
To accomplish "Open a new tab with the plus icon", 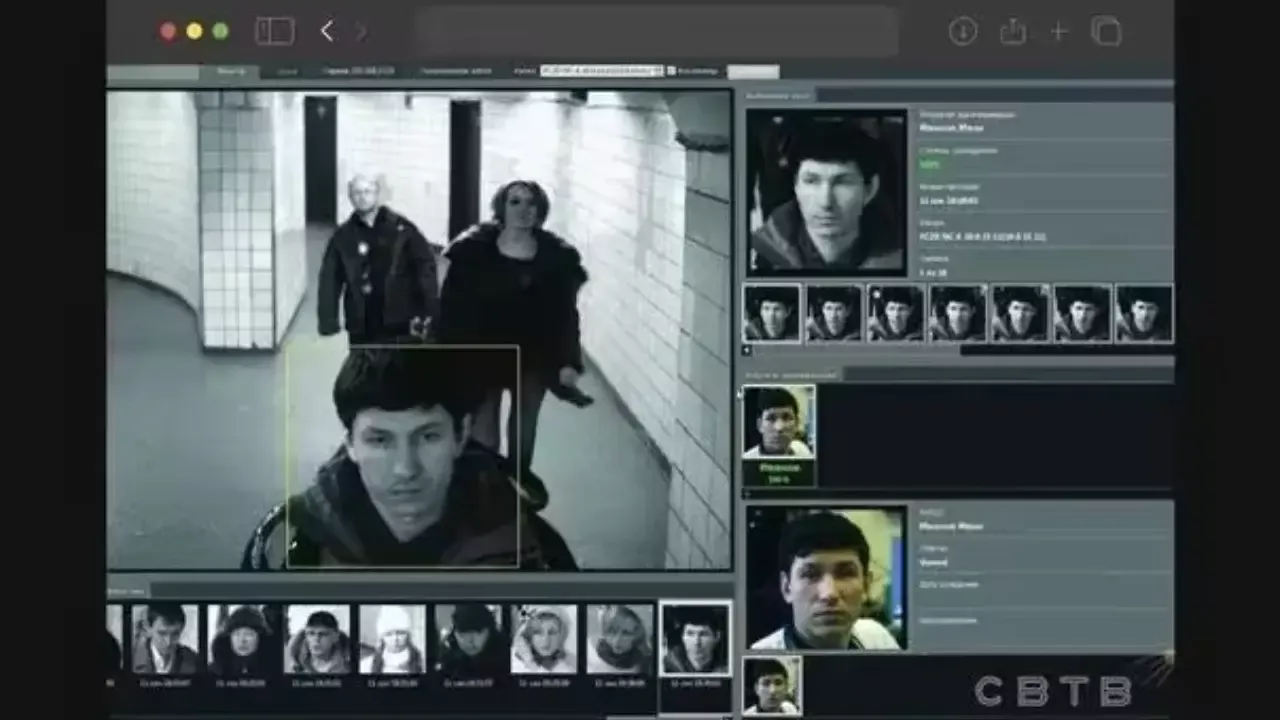I will (x=1059, y=31).
